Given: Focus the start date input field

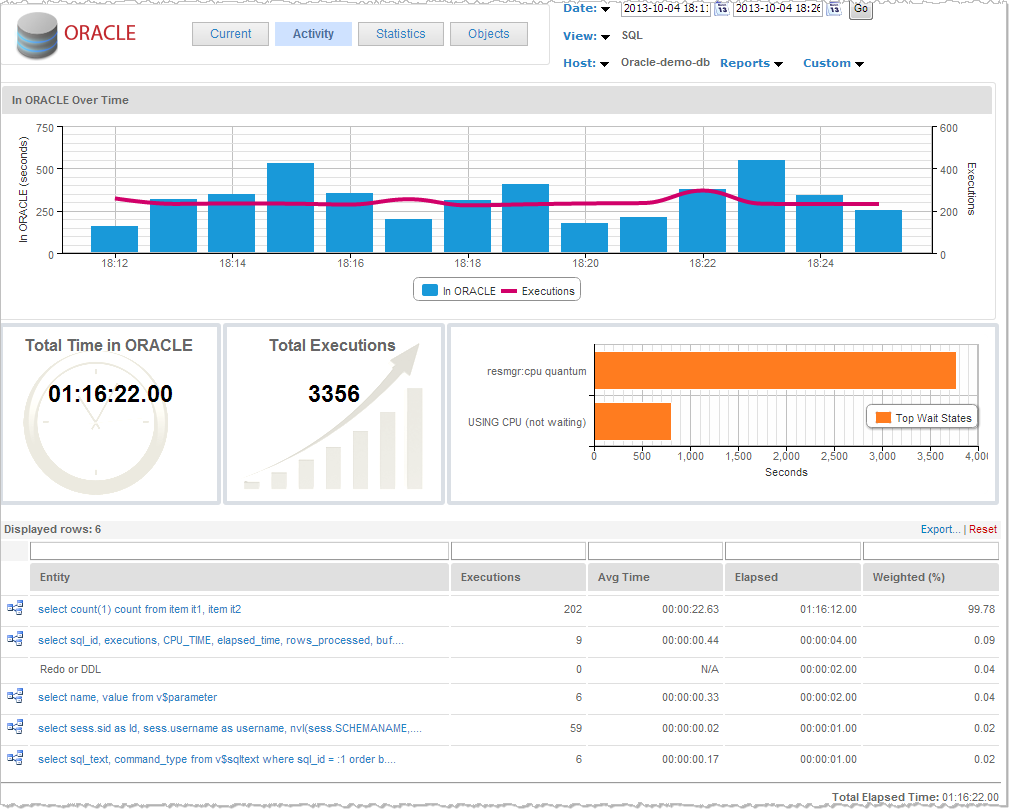Looking at the screenshot, I should pos(666,8).
